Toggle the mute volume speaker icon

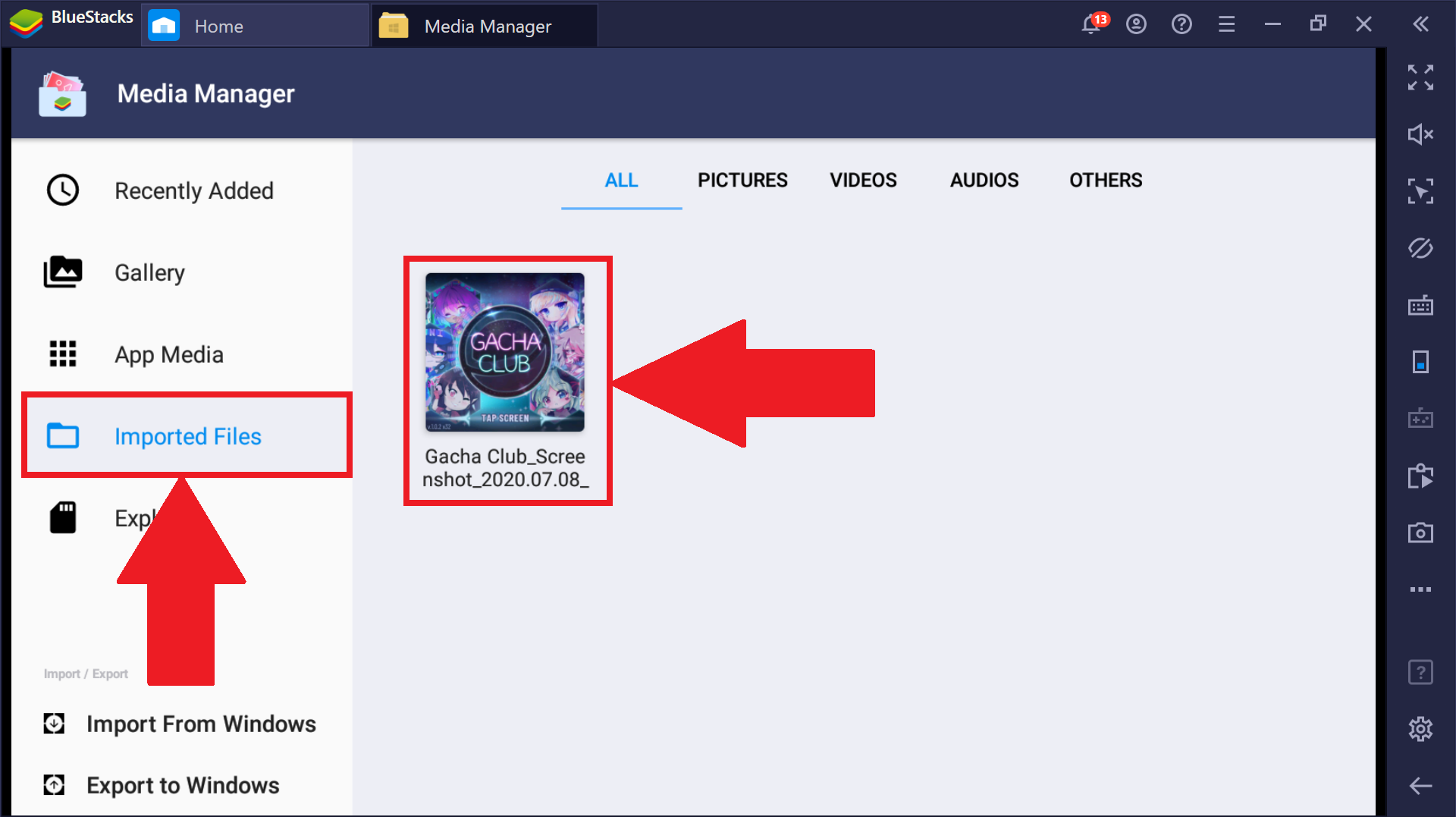point(1420,134)
